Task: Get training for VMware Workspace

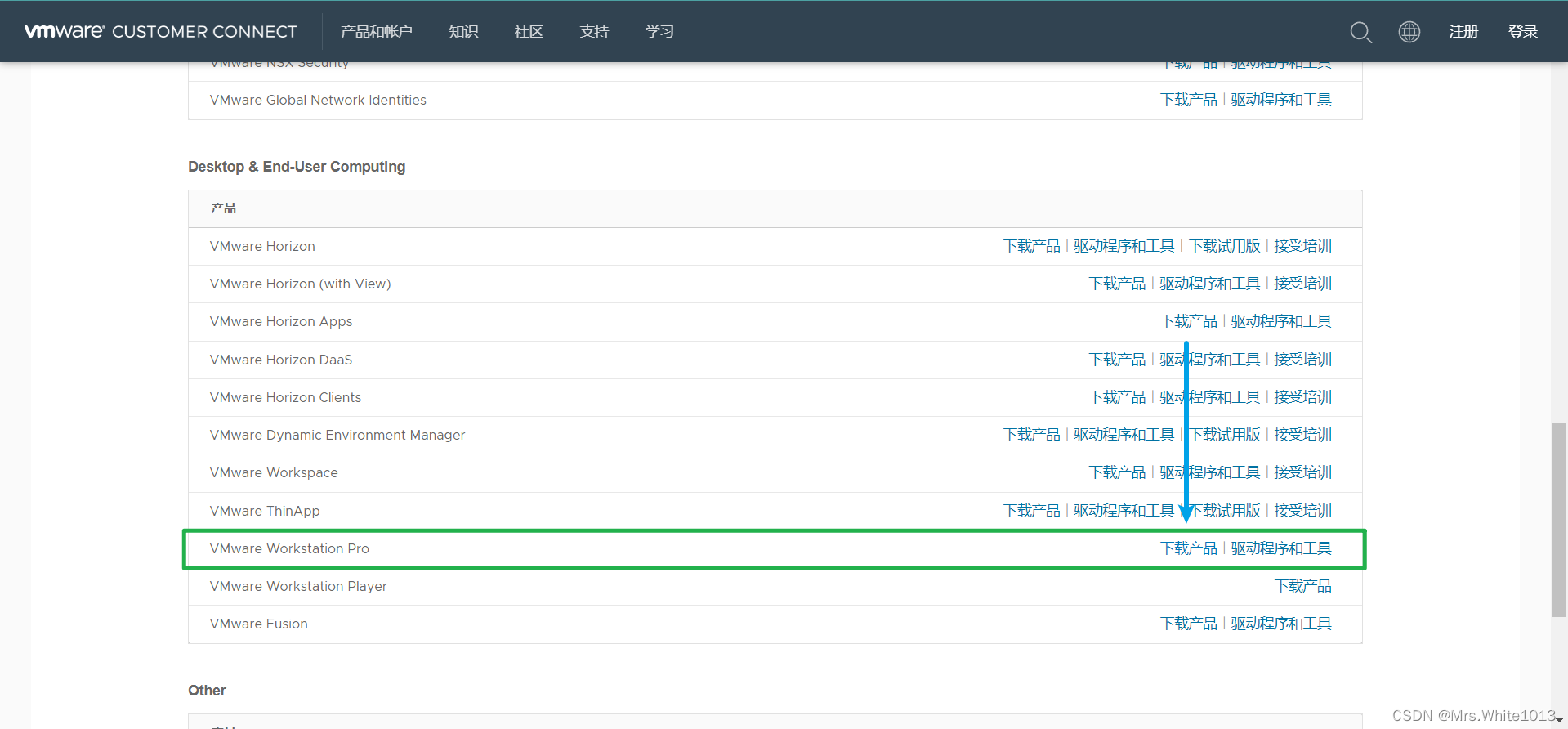Action: point(1303,472)
